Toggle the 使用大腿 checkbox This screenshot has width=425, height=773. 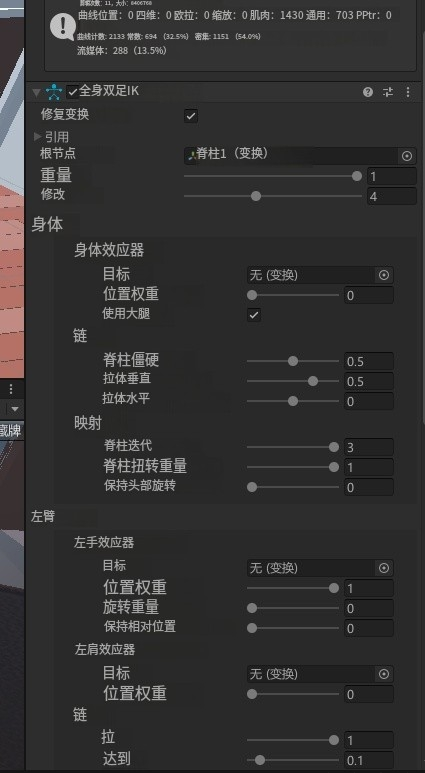click(254, 315)
